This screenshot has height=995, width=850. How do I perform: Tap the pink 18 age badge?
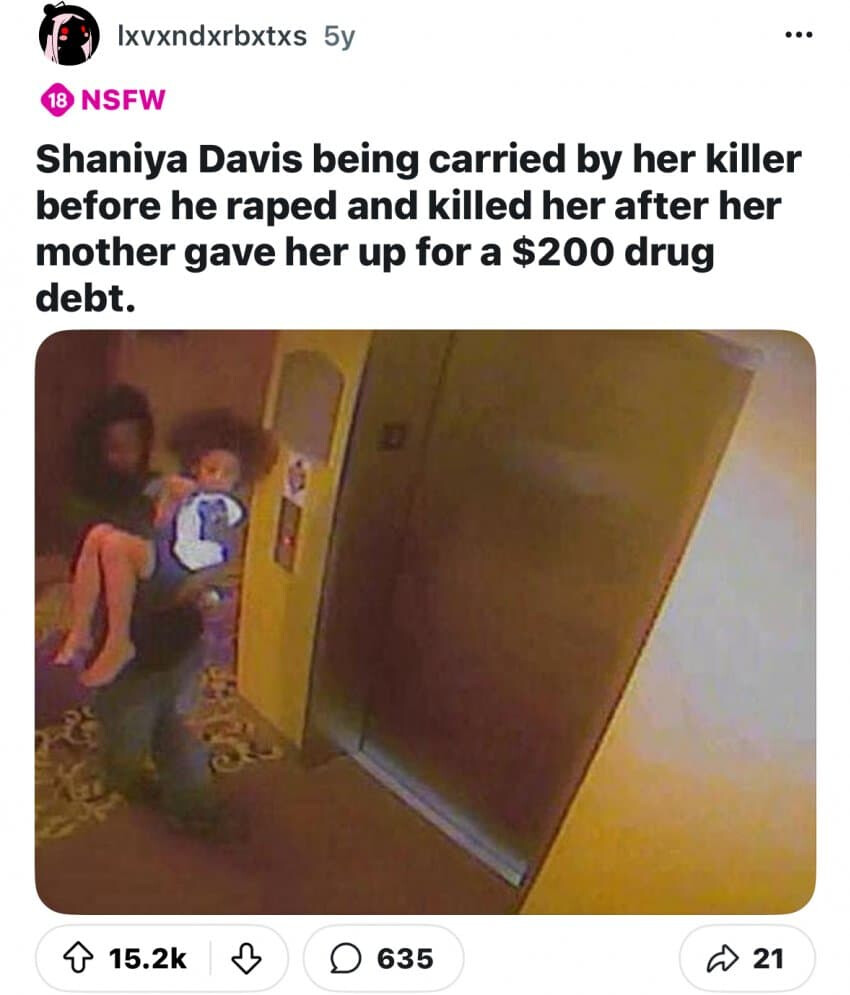[57, 100]
